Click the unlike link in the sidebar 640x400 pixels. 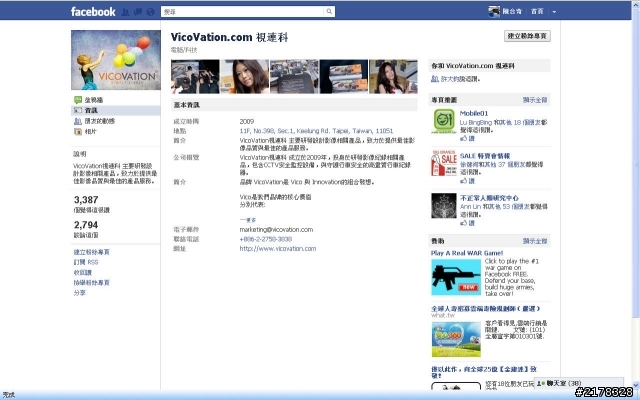tap(82, 273)
